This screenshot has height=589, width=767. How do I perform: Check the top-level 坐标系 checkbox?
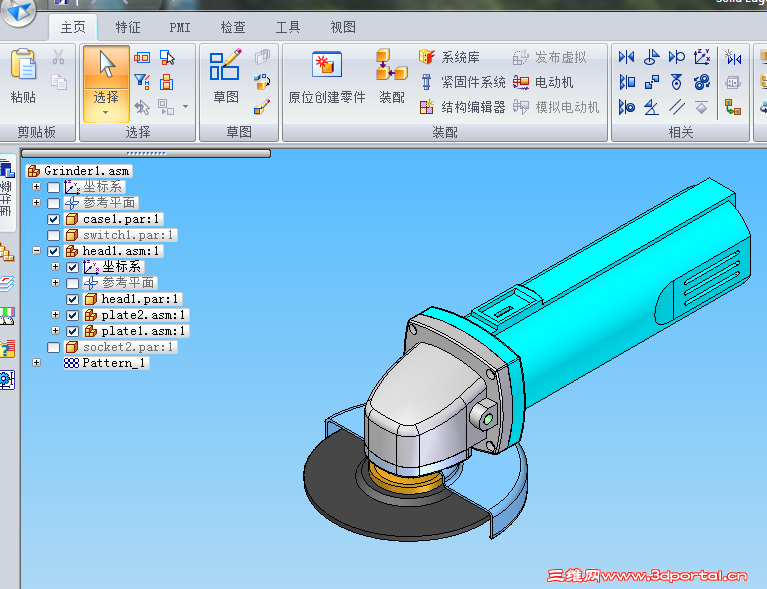tap(53, 187)
